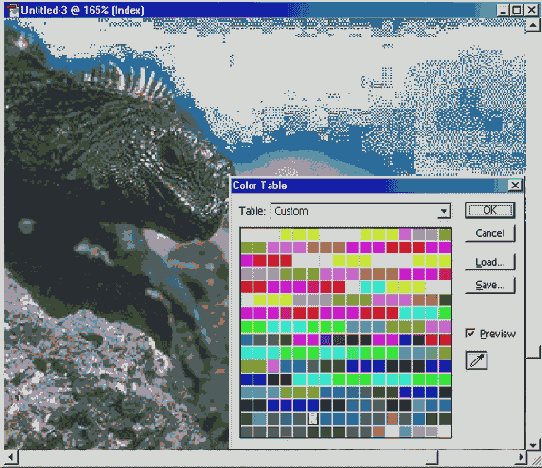This screenshot has height=468, width=542.
Task: Open the Load... palette dialog
Action: (490, 262)
